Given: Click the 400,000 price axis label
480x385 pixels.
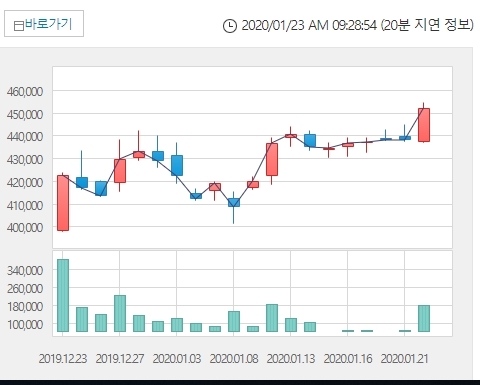Looking at the screenshot, I should click(25, 227).
